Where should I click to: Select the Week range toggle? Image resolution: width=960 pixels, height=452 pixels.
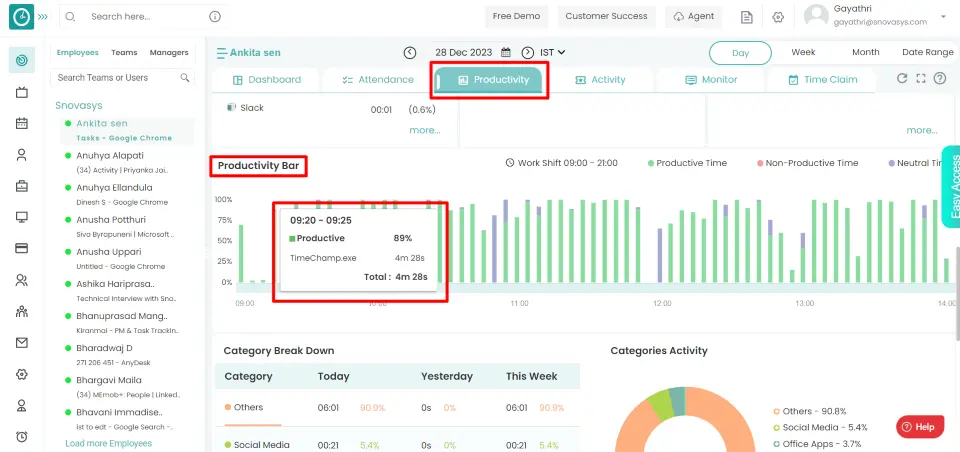[803, 53]
